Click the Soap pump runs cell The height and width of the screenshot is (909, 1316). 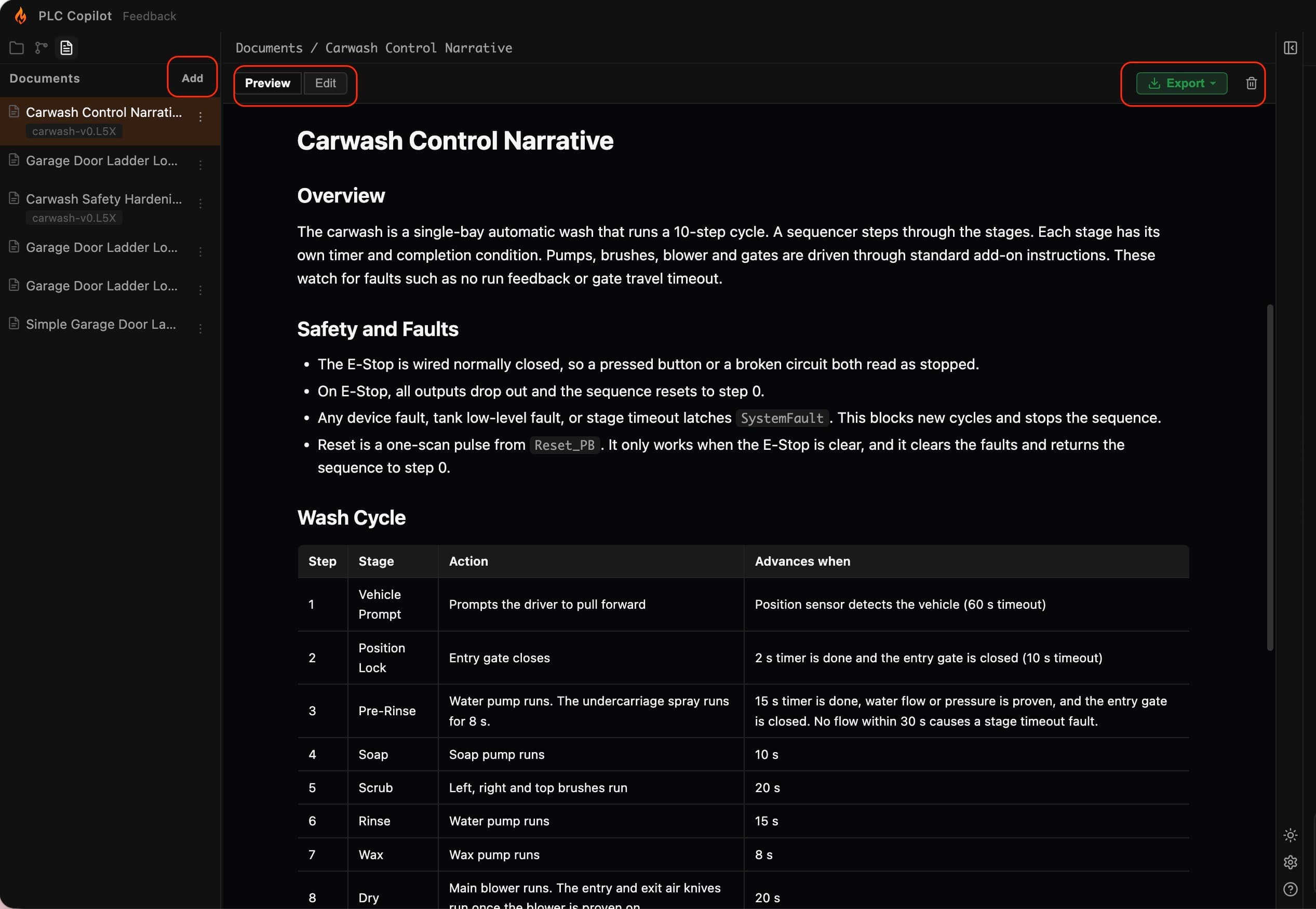pos(591,755)
